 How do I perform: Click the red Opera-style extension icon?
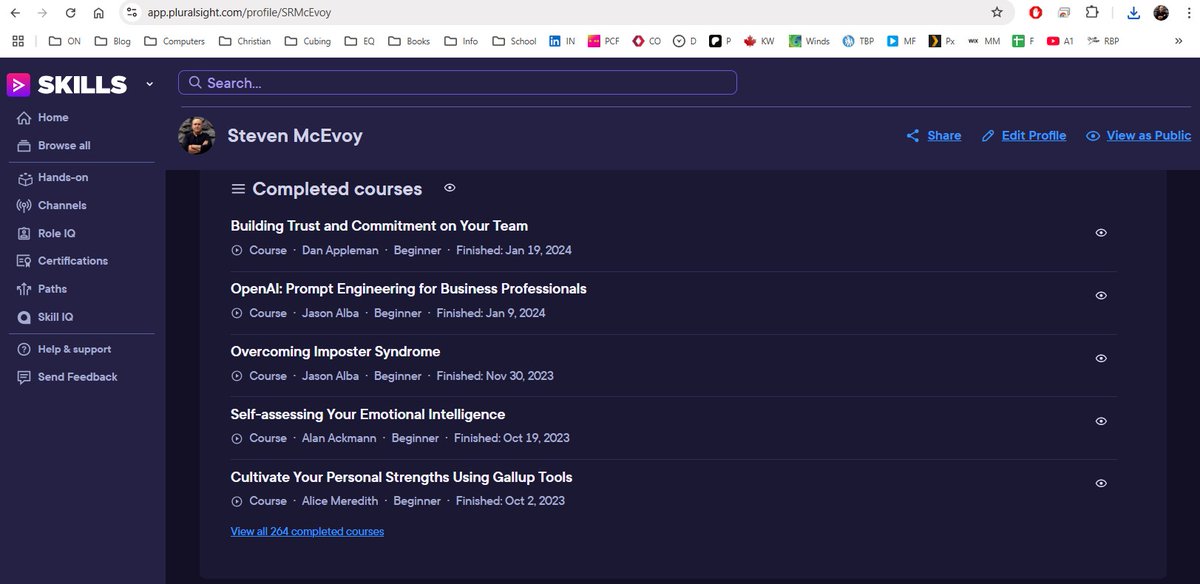[x=1036, y=13]
